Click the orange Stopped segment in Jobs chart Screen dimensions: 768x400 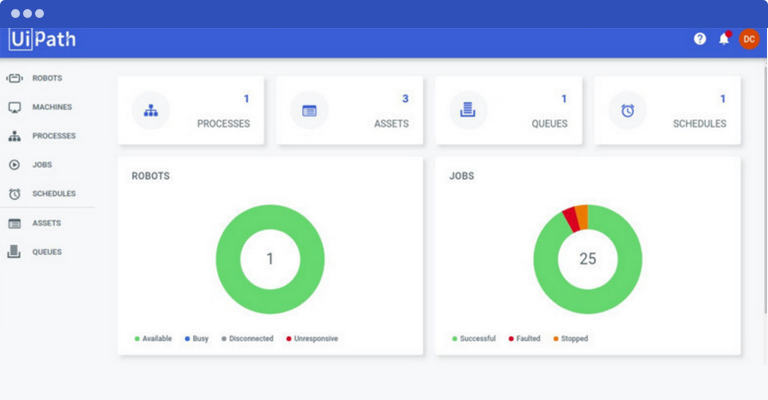coord(582,217)
